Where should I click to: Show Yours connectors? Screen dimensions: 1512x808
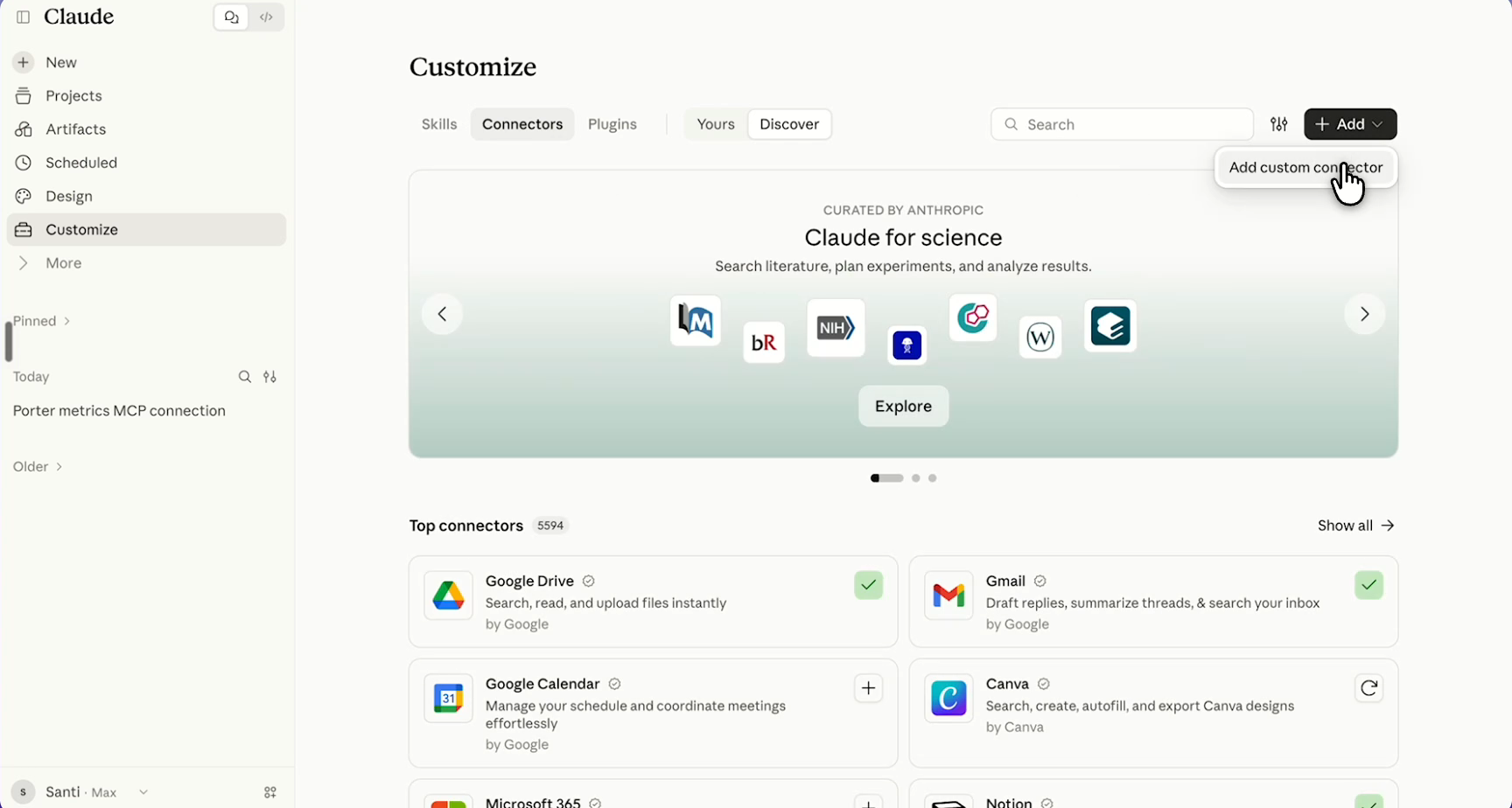pyautogui.click(x=716, y=124)
